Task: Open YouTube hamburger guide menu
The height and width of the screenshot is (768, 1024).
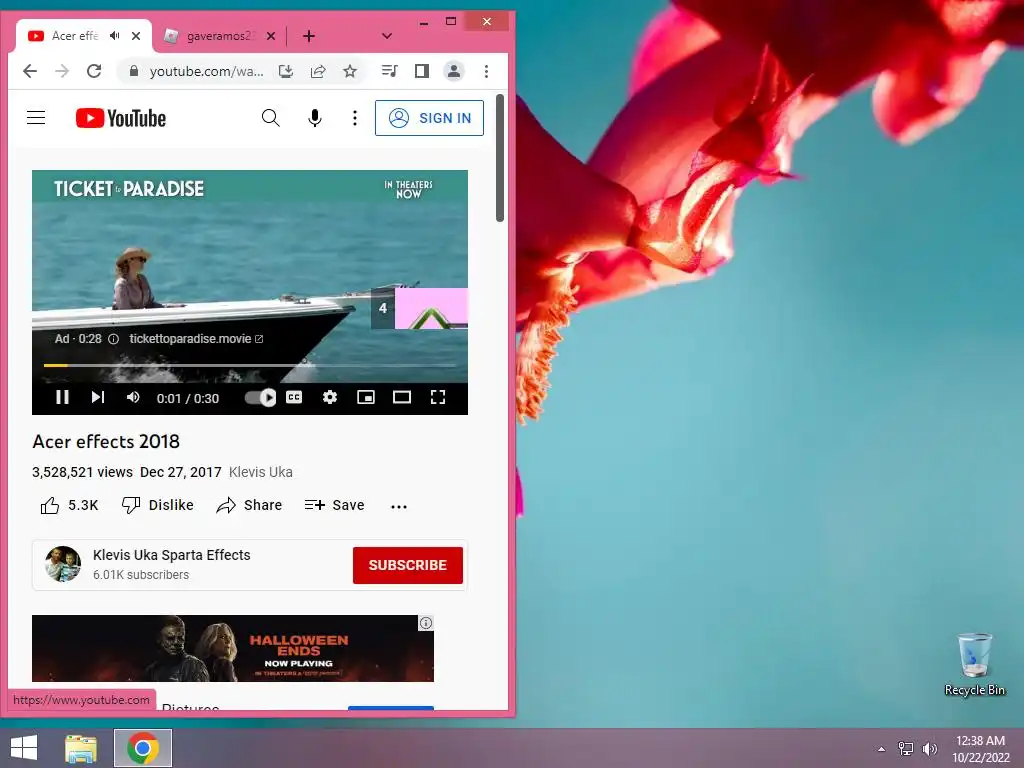Action: (x=36, y=118)
